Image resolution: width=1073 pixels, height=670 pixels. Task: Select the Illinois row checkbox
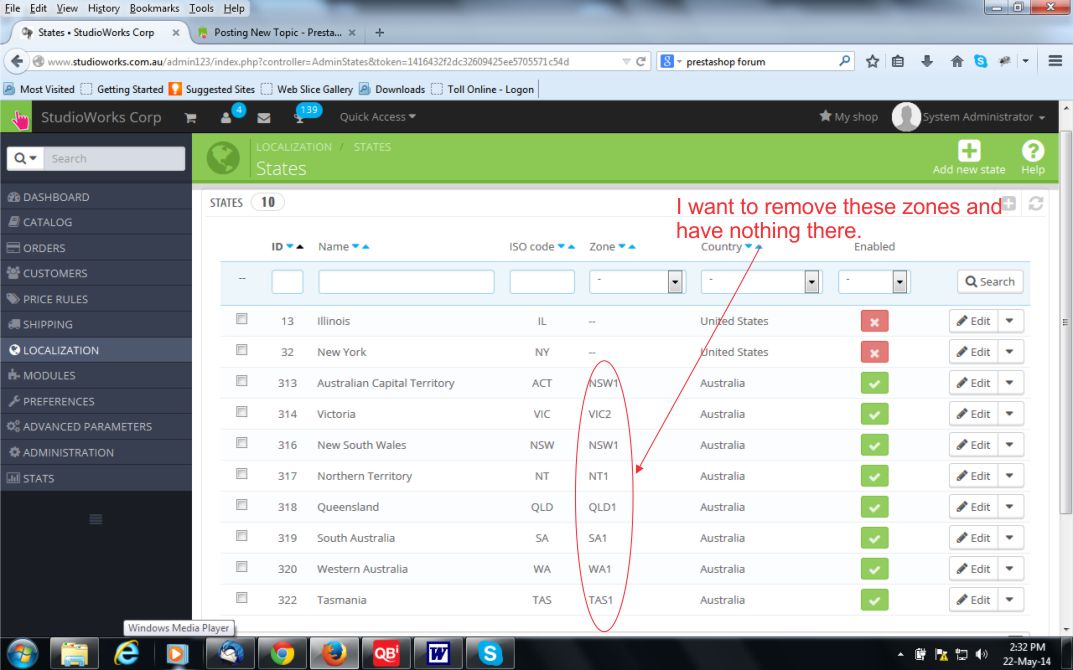pyautogui.click(x=242, y=319)
